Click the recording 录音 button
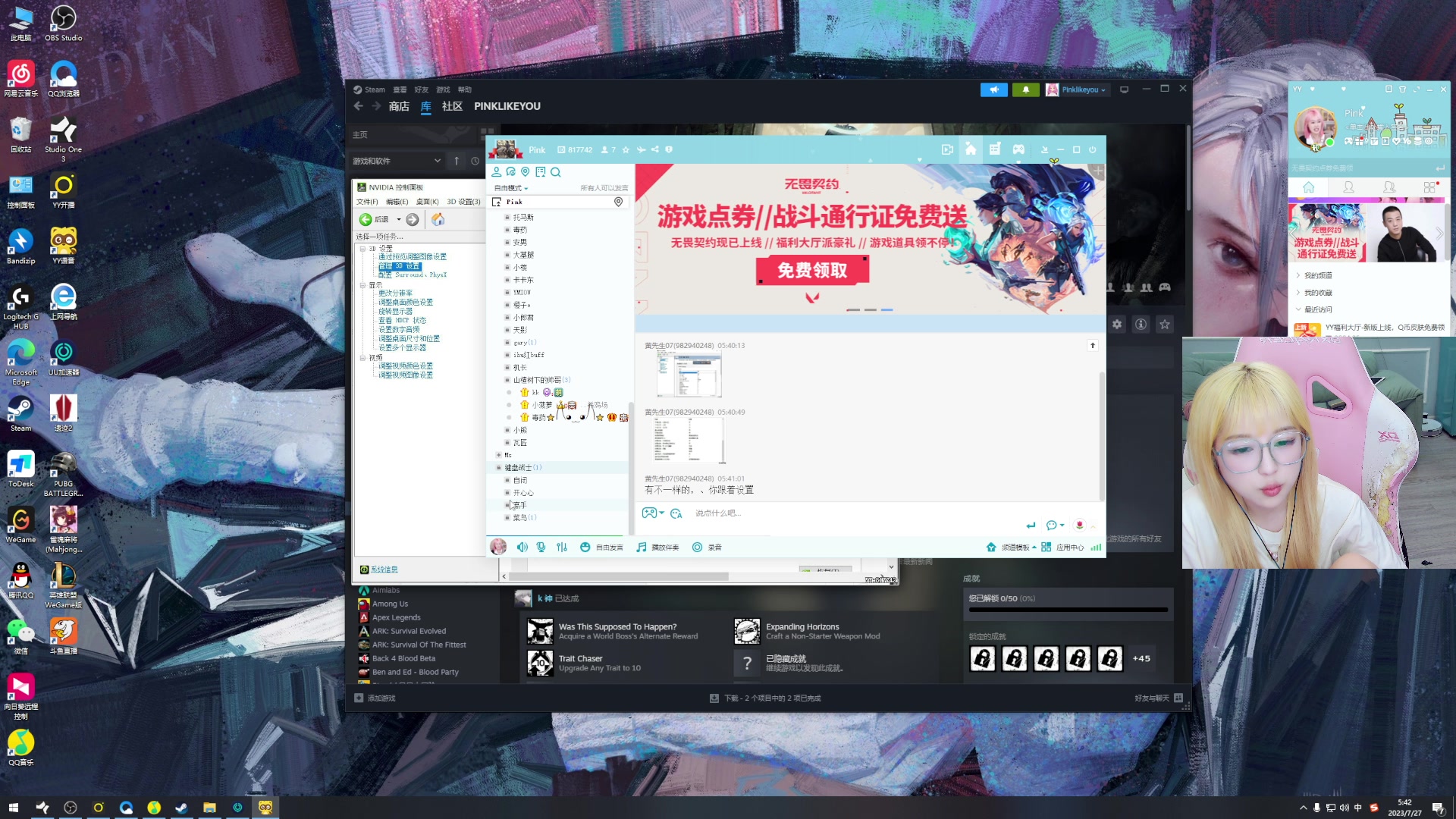The width and height of the screenshot is (1456, 819). click(707, 548)
